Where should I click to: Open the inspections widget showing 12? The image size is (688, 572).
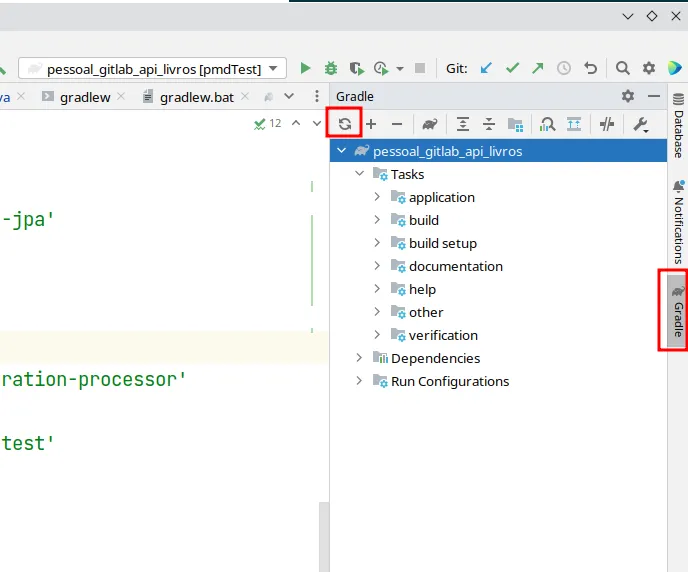pyautogui.click(x=268, y=124)
